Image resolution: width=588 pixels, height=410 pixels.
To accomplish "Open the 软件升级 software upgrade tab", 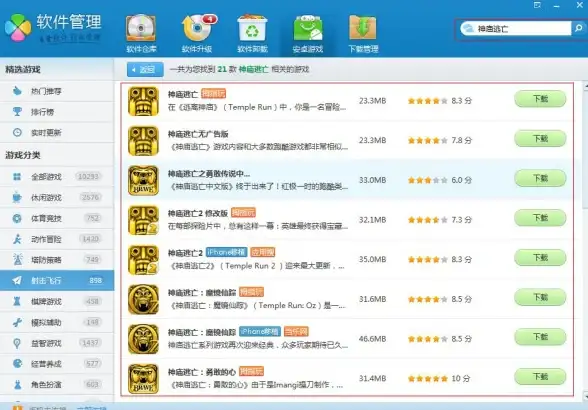I will coord(198,34).
